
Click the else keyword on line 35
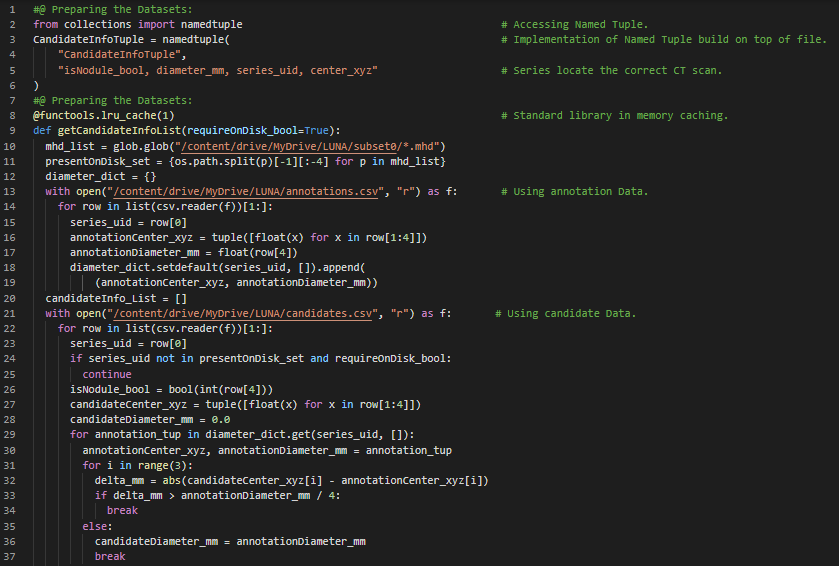coord(97,526)
